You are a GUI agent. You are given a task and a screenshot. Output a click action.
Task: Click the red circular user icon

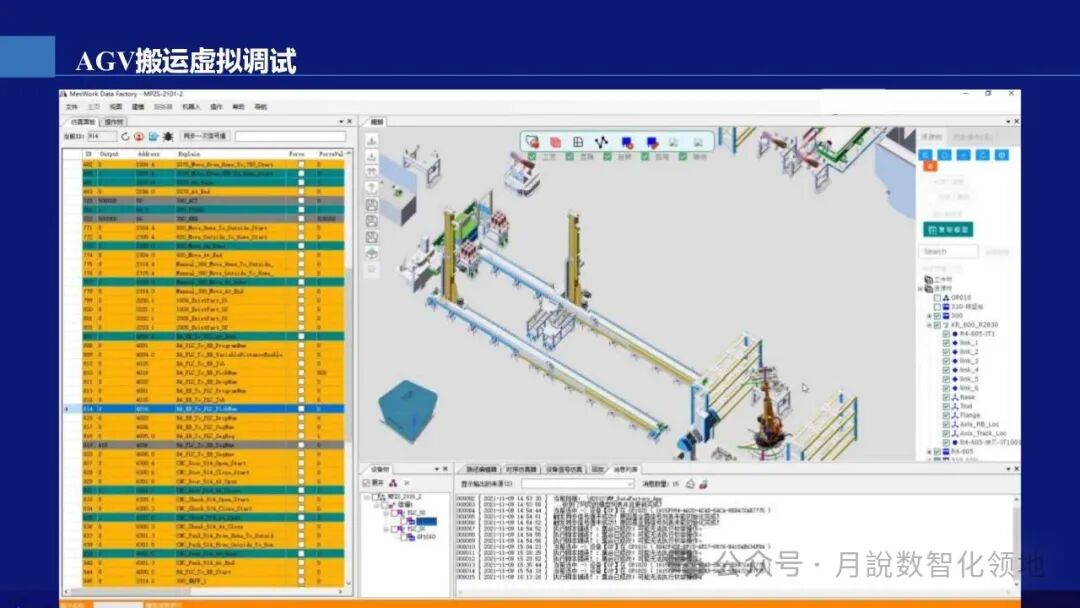[139, 137]
